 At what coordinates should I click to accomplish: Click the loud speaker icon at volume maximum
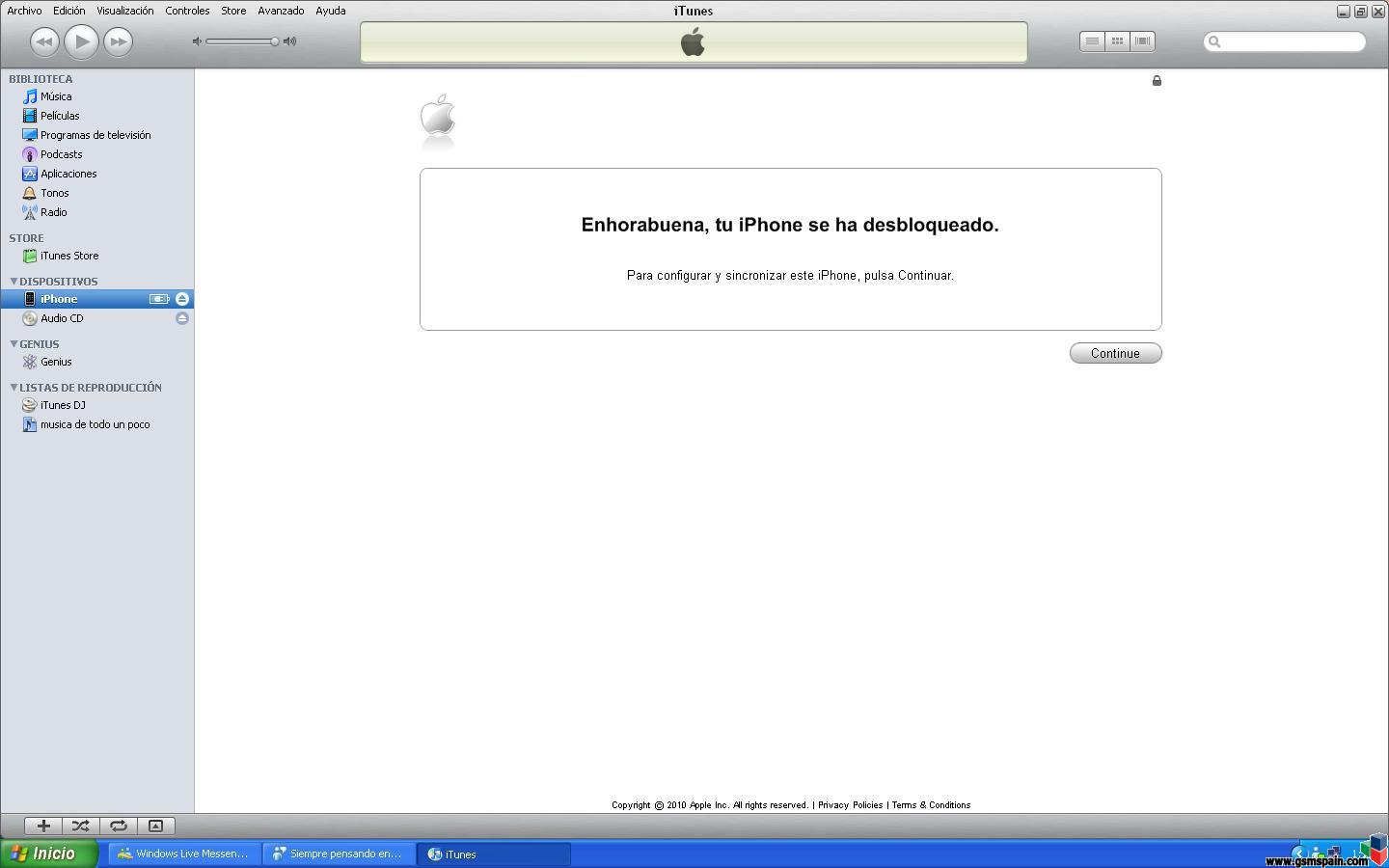289,41
